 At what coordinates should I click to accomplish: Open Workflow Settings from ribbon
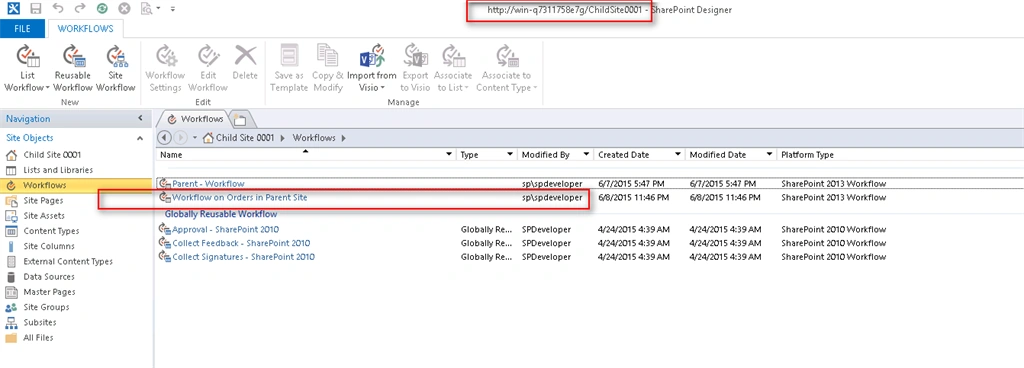[x=165, y=69]
